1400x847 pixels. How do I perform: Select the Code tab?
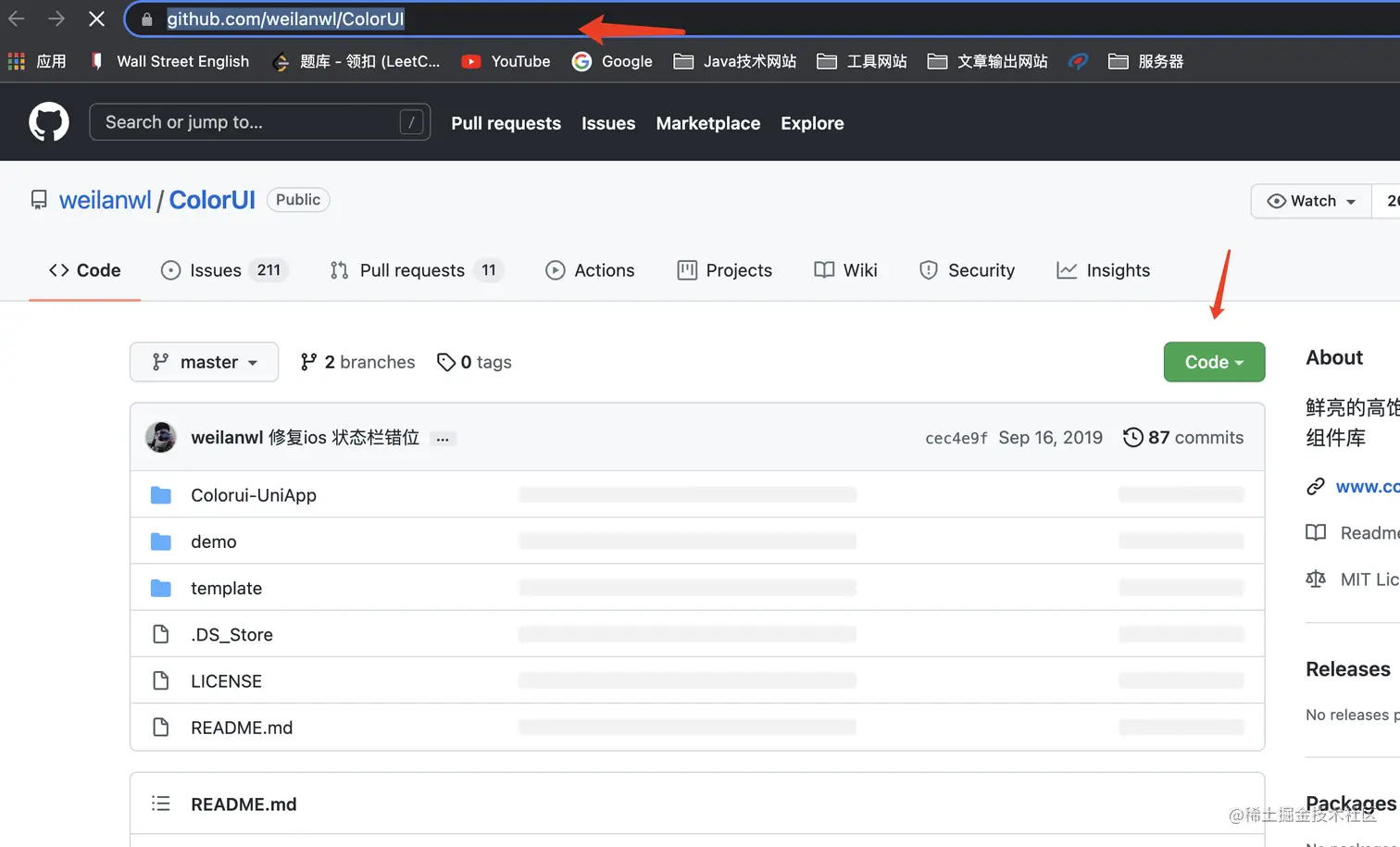click(x=85, y=270)
